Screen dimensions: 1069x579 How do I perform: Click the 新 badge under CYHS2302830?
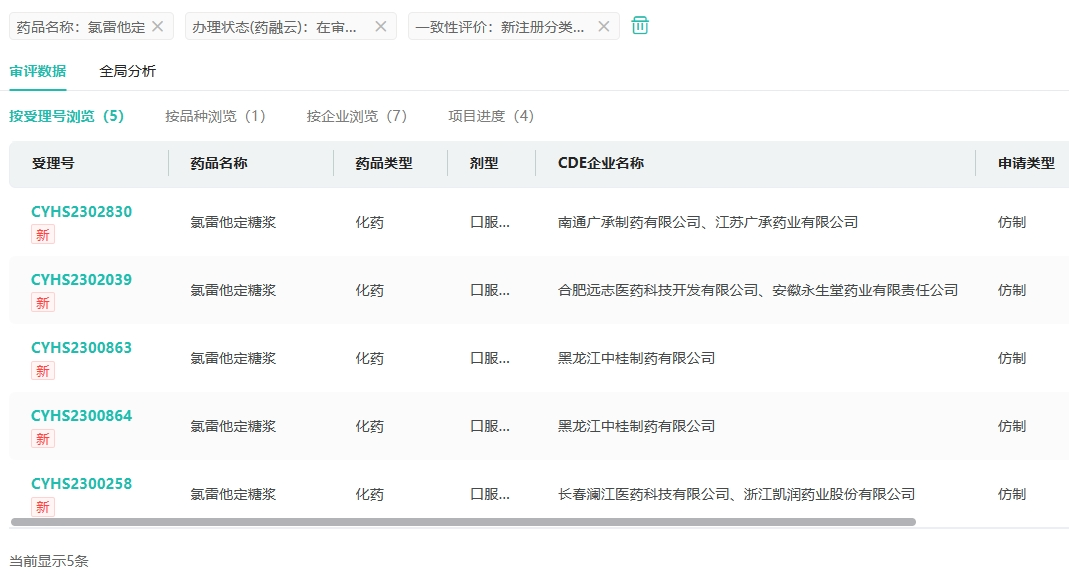point(42,235)
